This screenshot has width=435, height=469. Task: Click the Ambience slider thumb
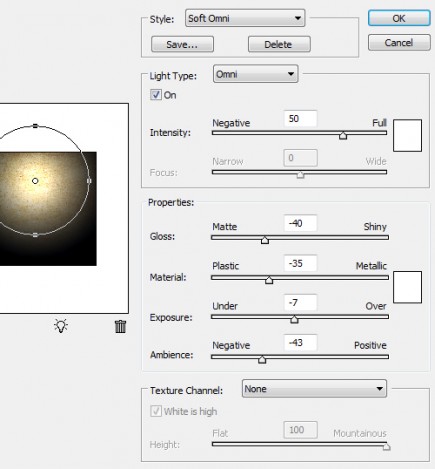click(262, 359)
